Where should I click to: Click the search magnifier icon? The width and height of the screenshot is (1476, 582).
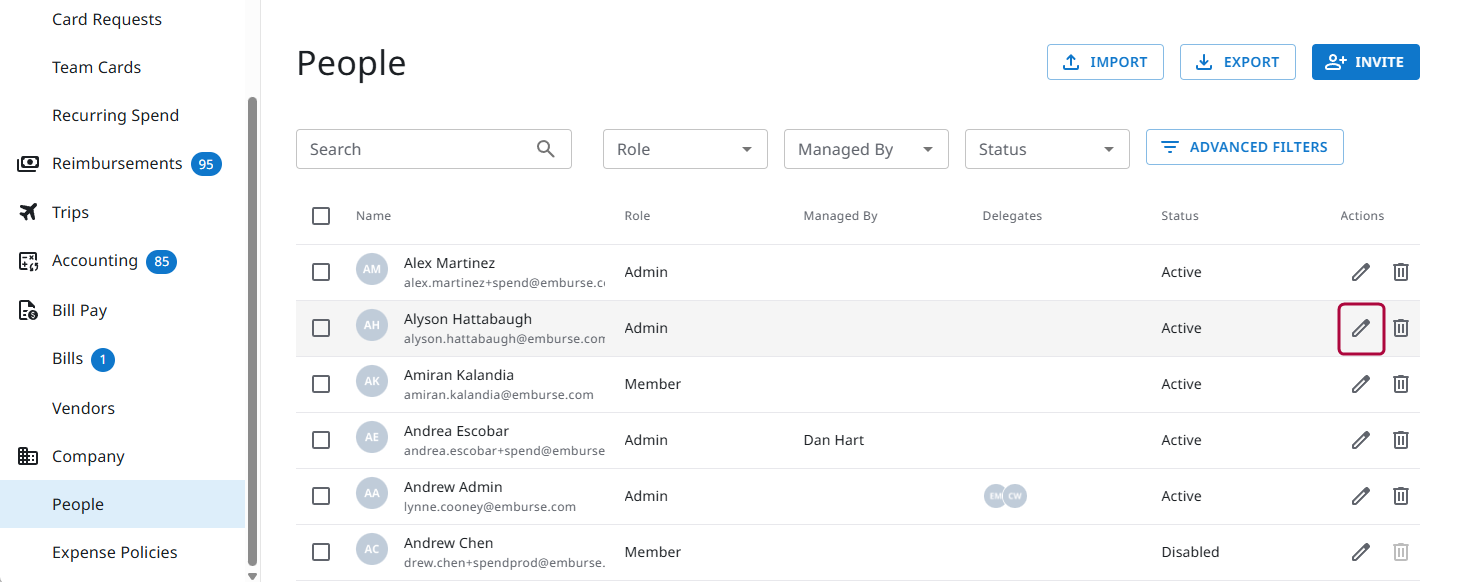pos(546,147)
